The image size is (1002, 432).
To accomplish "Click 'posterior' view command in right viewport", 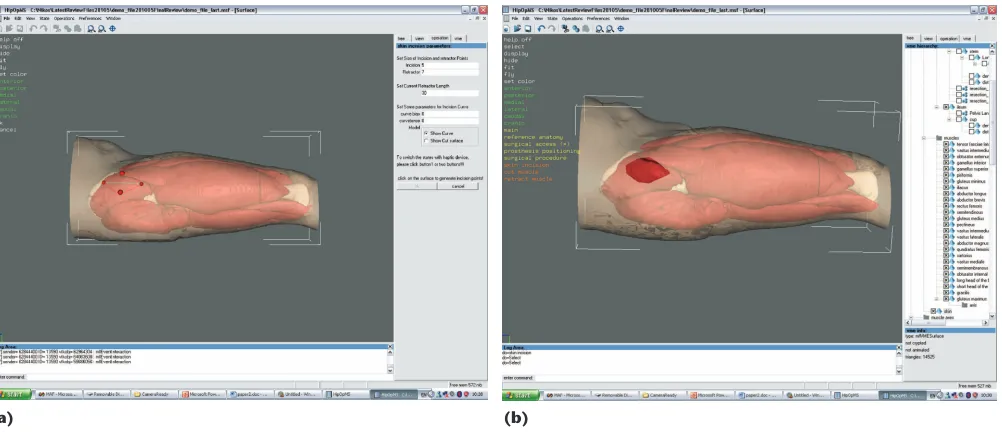I will (x=519, y=95).
